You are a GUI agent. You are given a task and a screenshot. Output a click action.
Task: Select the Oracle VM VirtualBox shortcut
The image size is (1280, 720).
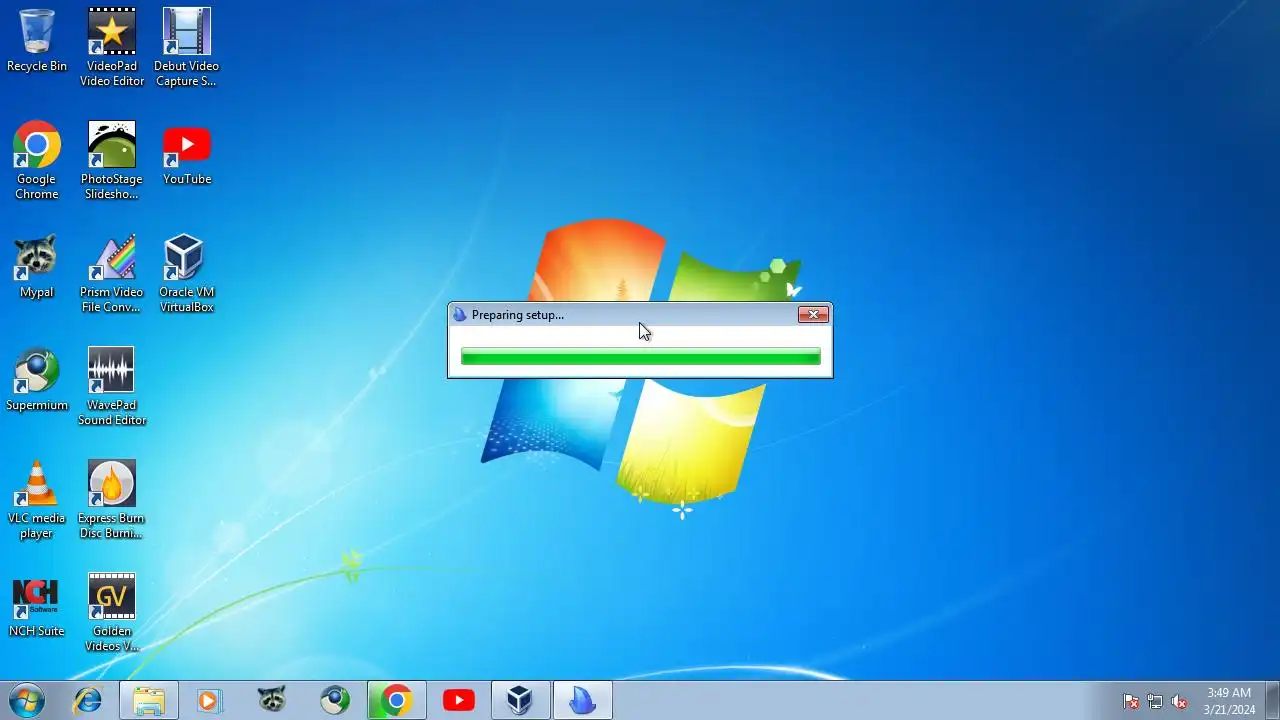[x=187, y=274]
